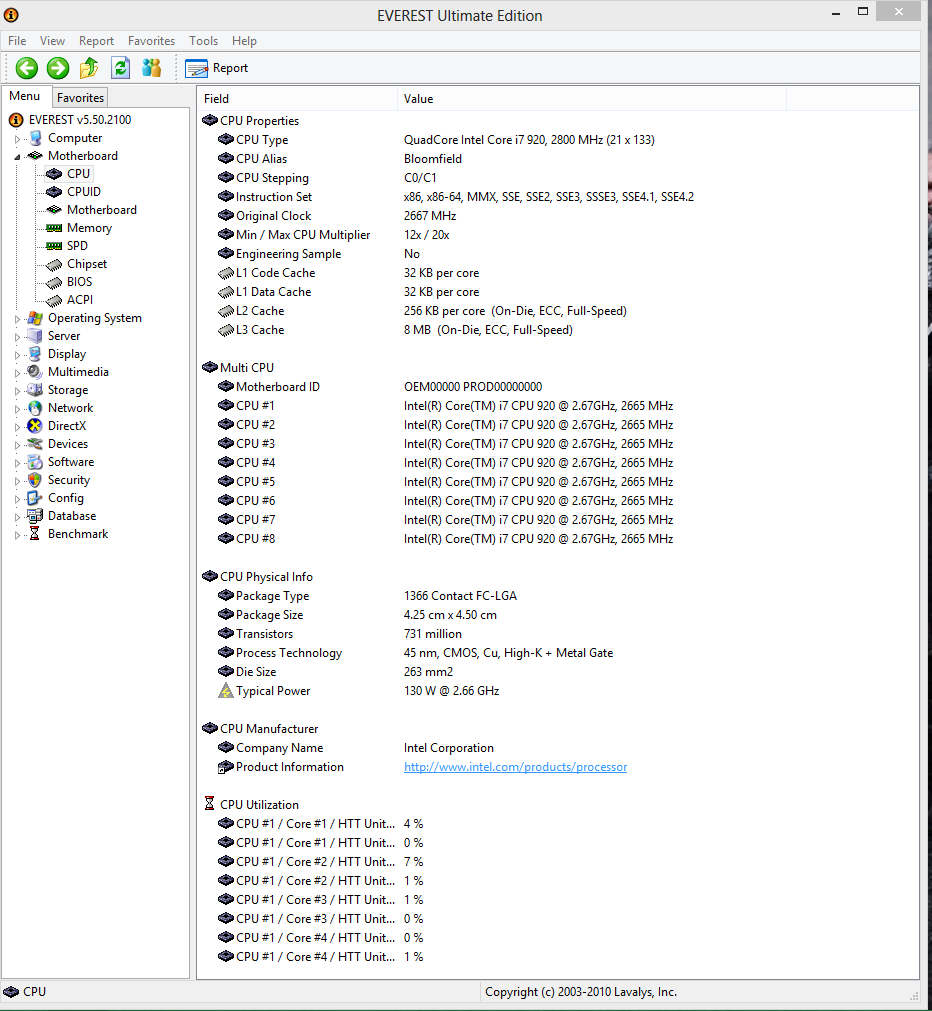Click the Network globe icon in the tree
932x1011 pixels.
pos(35,408)
